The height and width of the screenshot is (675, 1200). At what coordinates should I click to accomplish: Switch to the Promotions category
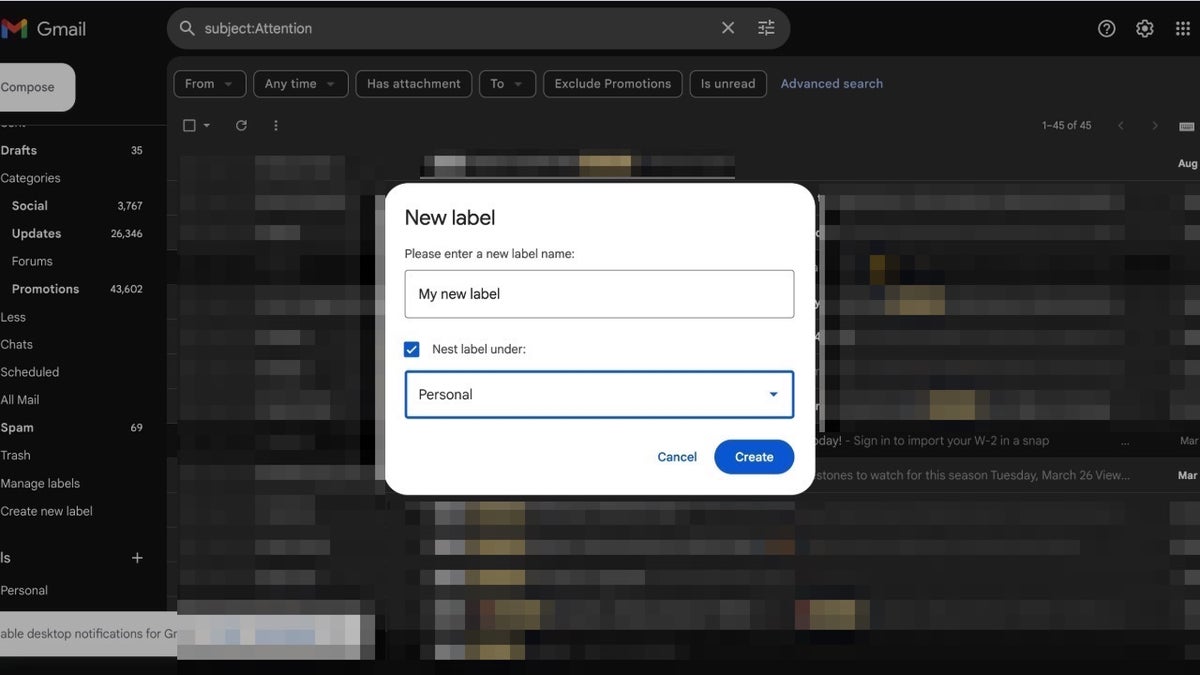point(45,288)
